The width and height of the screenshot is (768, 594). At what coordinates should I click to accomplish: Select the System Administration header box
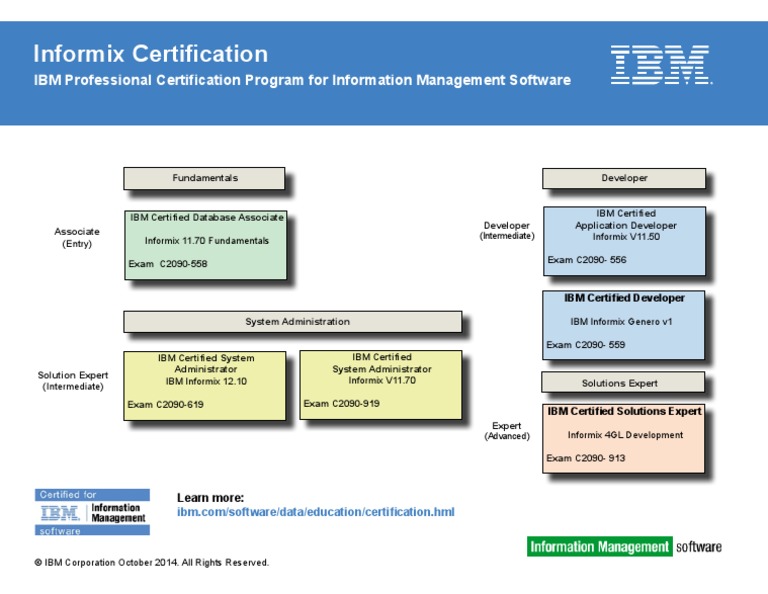(x=293, y=322)
